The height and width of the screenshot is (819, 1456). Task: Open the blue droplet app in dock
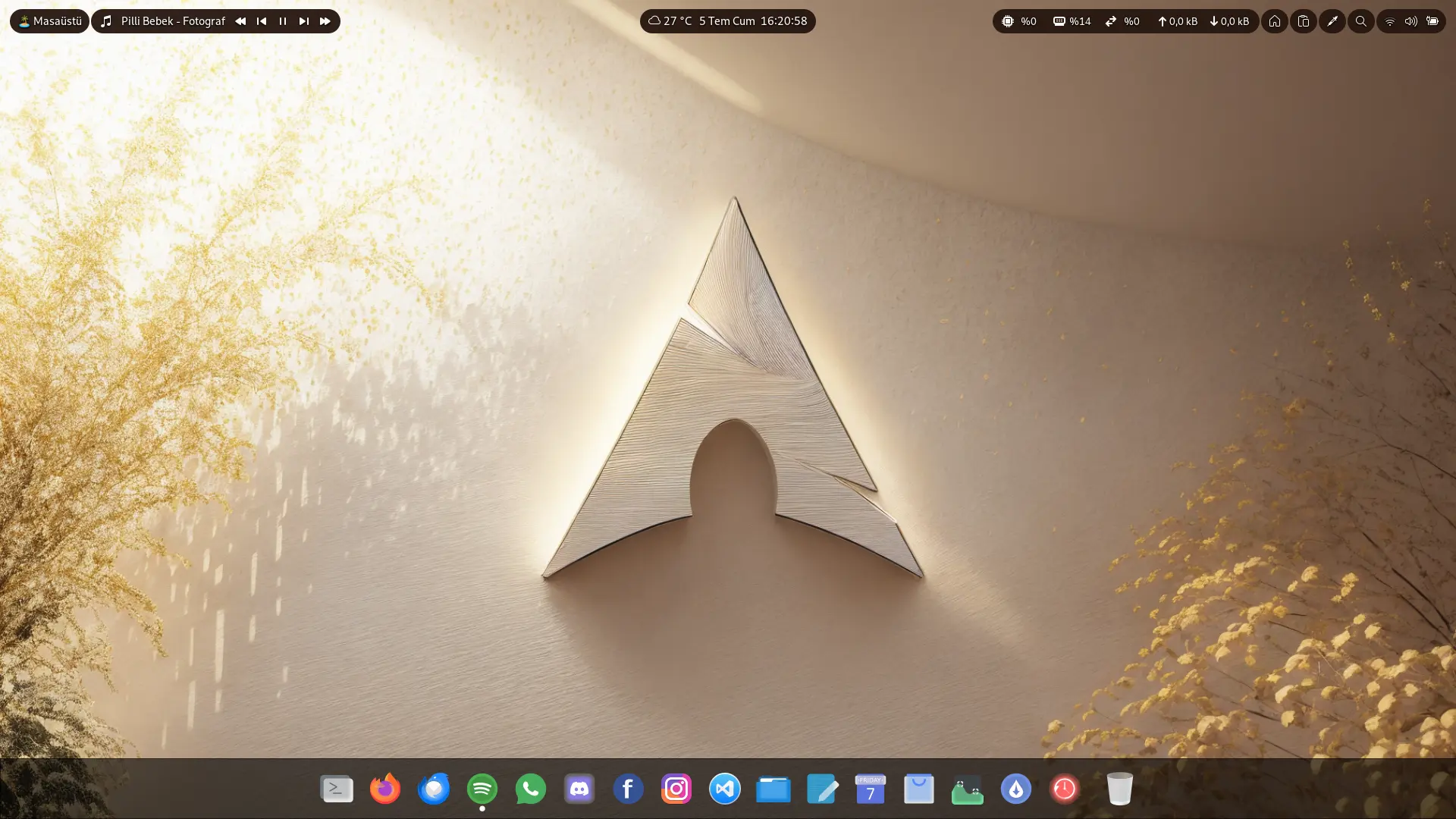tap(1016, 789)
